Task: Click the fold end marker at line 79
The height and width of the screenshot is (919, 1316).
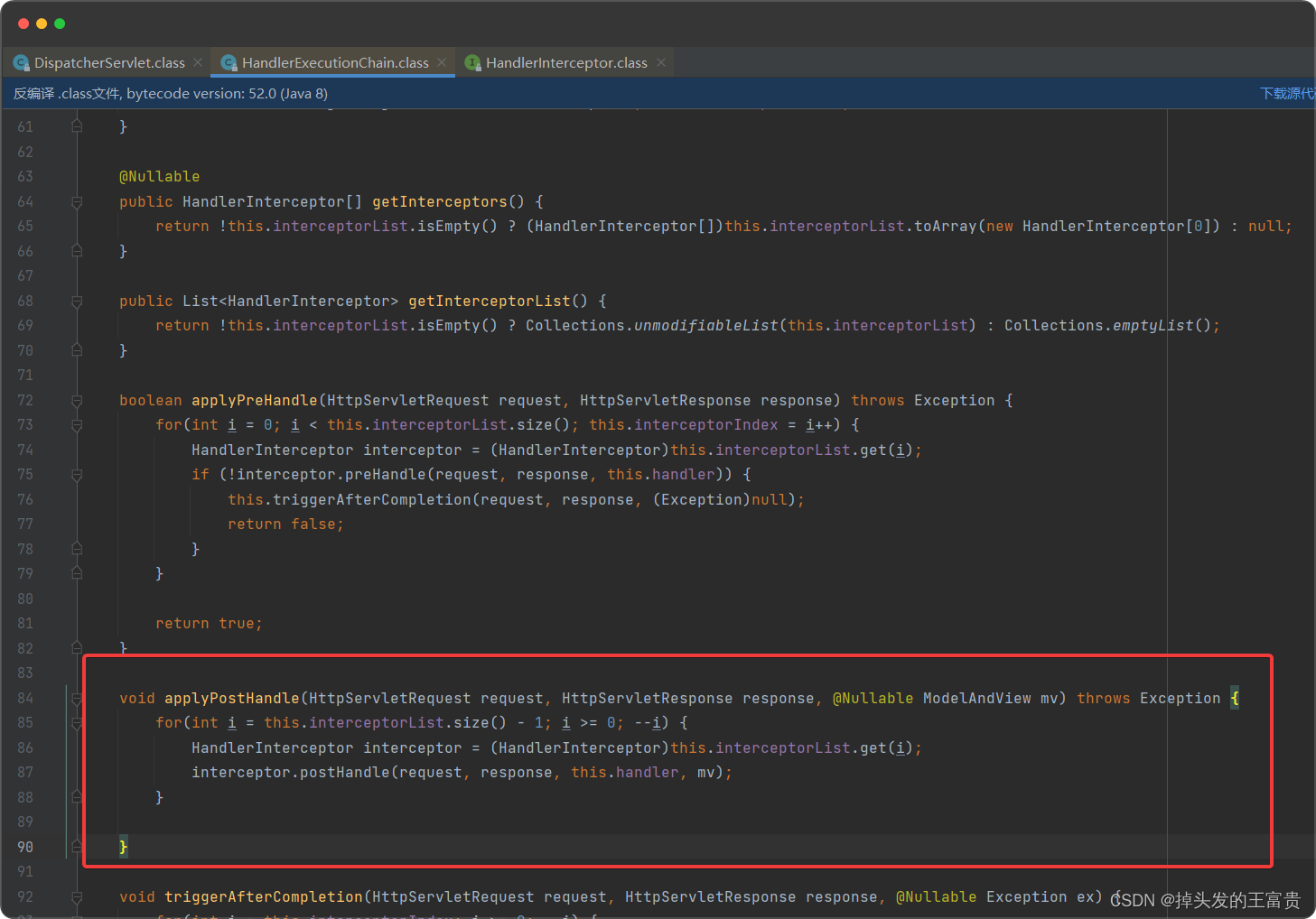Action: 77,573
